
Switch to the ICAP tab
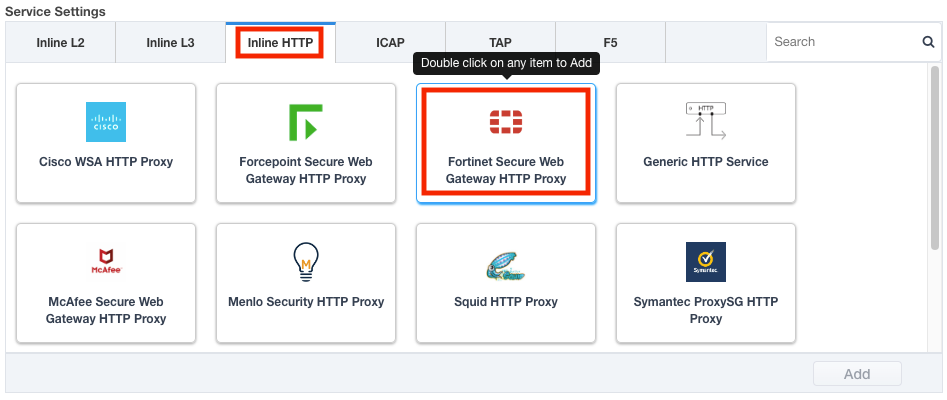[x=390, y=42]
